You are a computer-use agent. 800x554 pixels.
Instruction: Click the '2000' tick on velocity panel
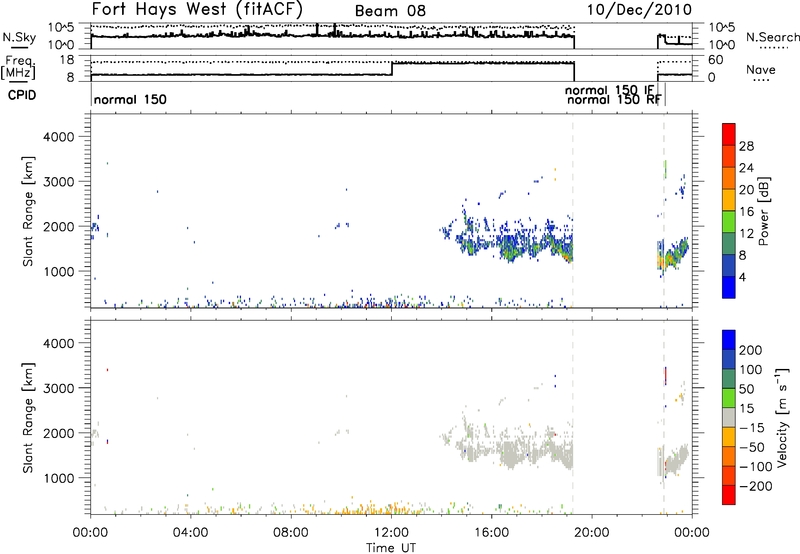point(58,433)
